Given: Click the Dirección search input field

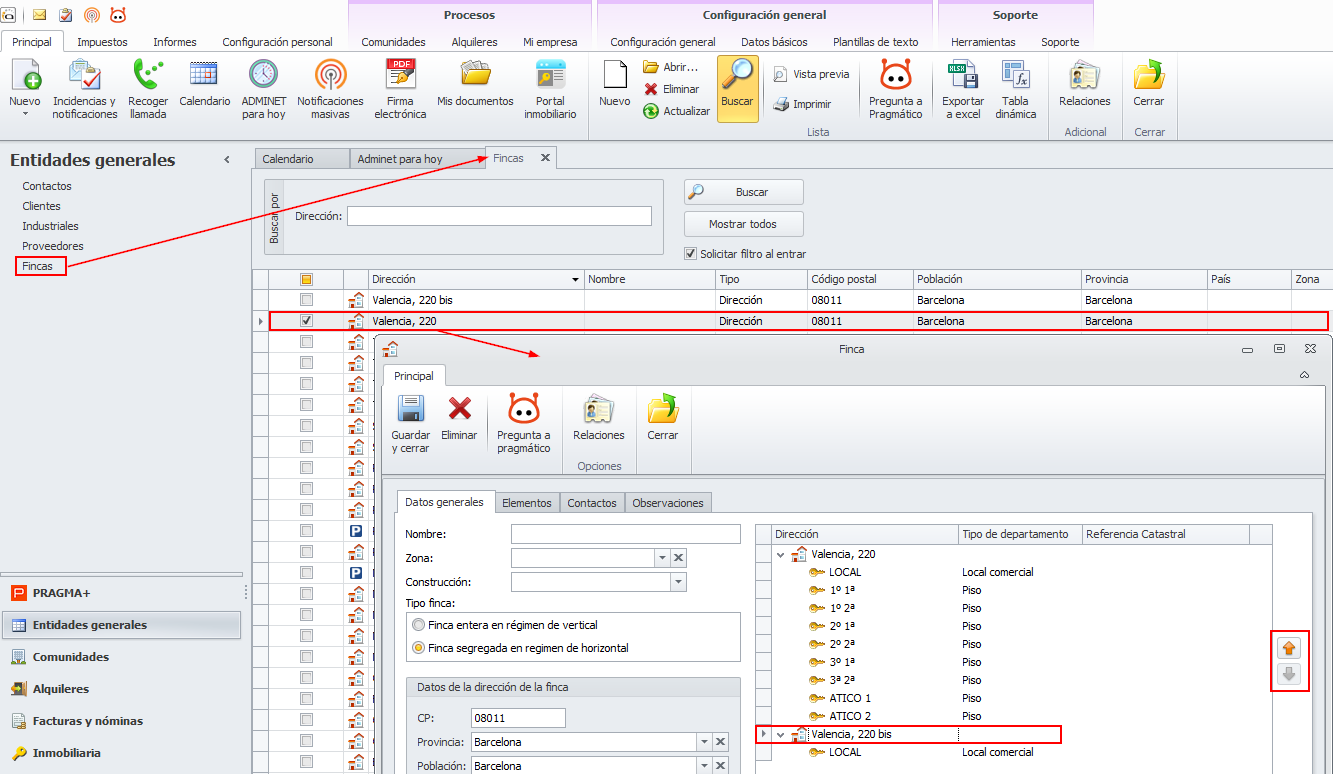Looking at the screenshot, I should pyautogui.click(x=499, y=216).
